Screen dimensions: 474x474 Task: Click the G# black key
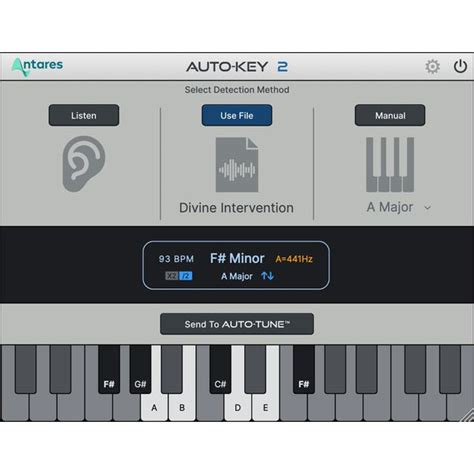click(140, 369)
